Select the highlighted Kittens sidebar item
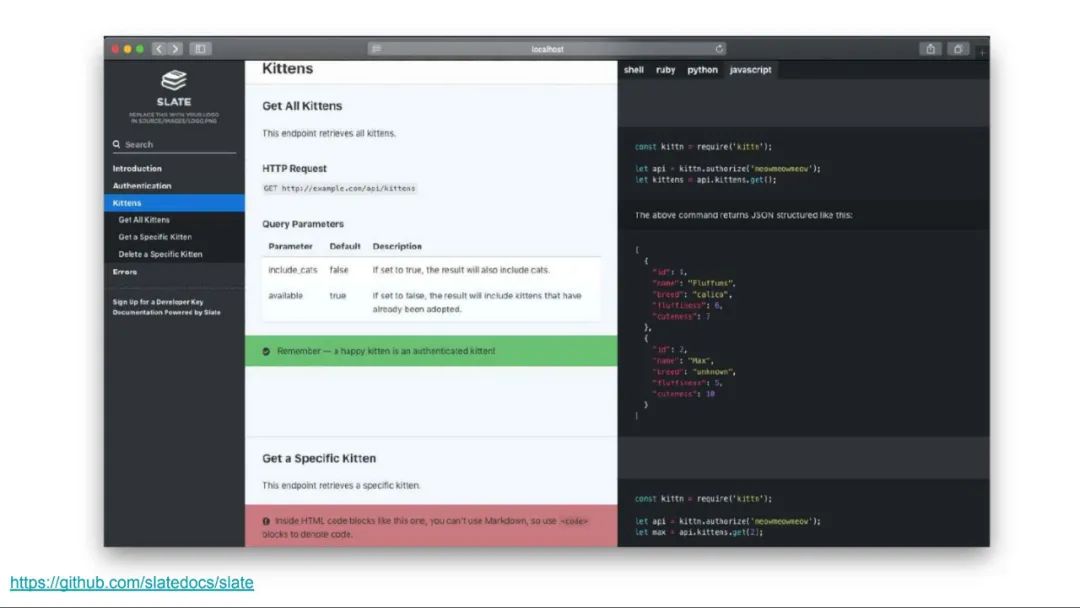 click(174, 203)
